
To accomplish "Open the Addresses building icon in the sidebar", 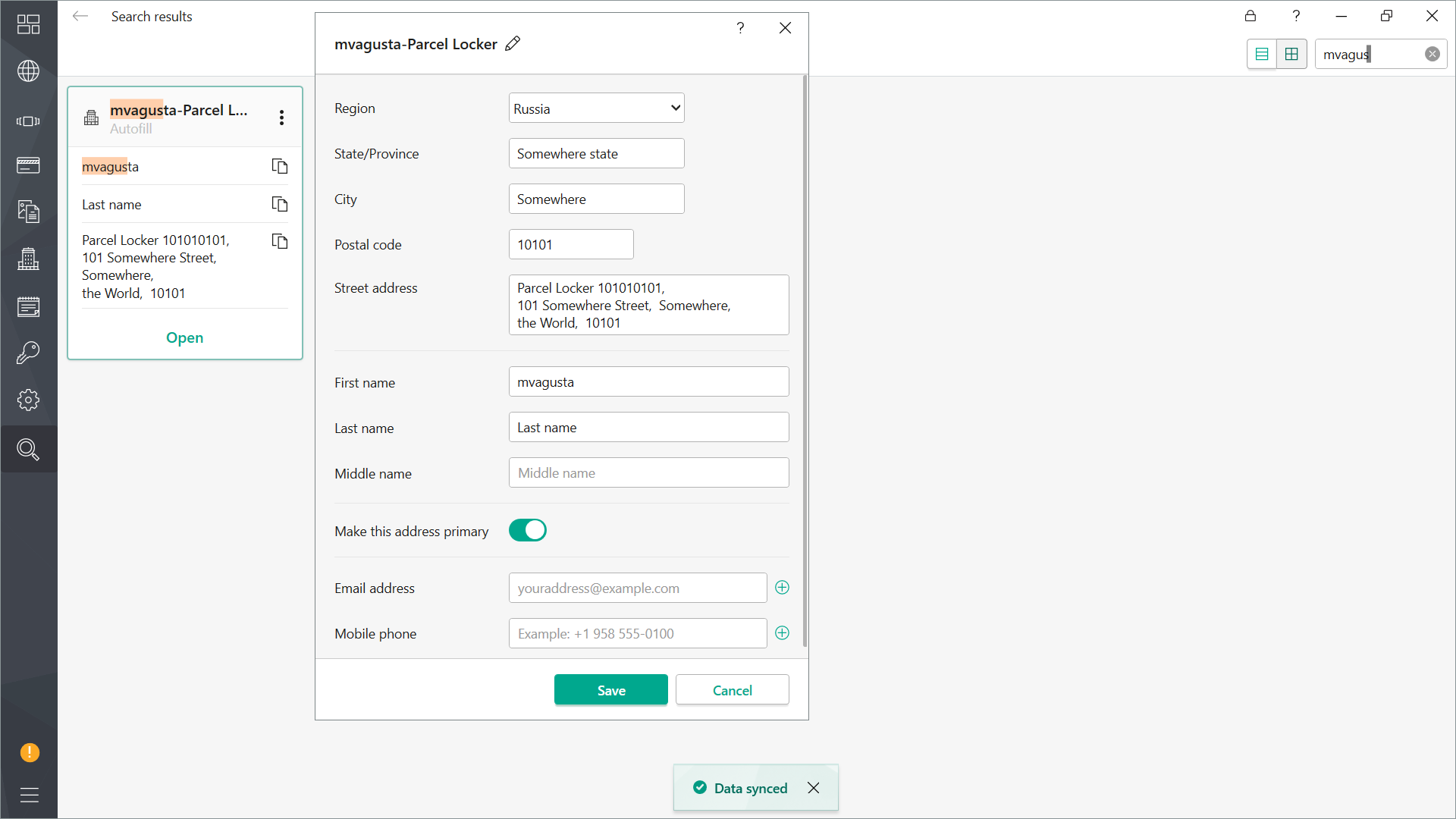I will coord(28,259).
